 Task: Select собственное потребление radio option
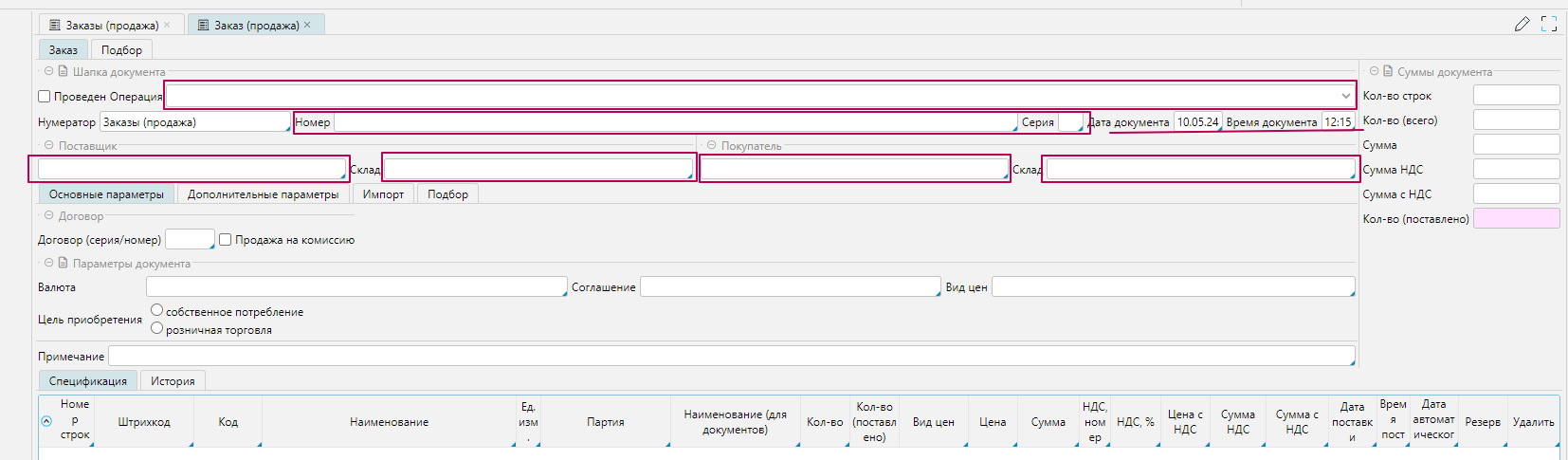[157, 310]
